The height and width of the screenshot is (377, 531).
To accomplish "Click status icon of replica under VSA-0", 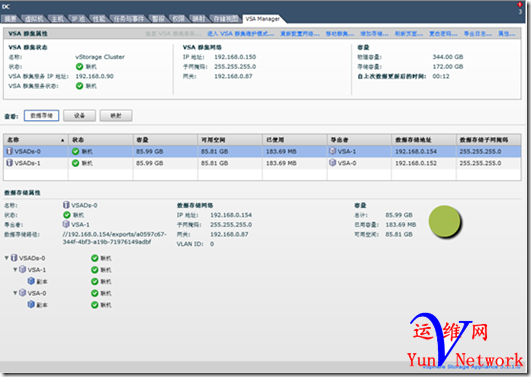I will coord(94,305).
